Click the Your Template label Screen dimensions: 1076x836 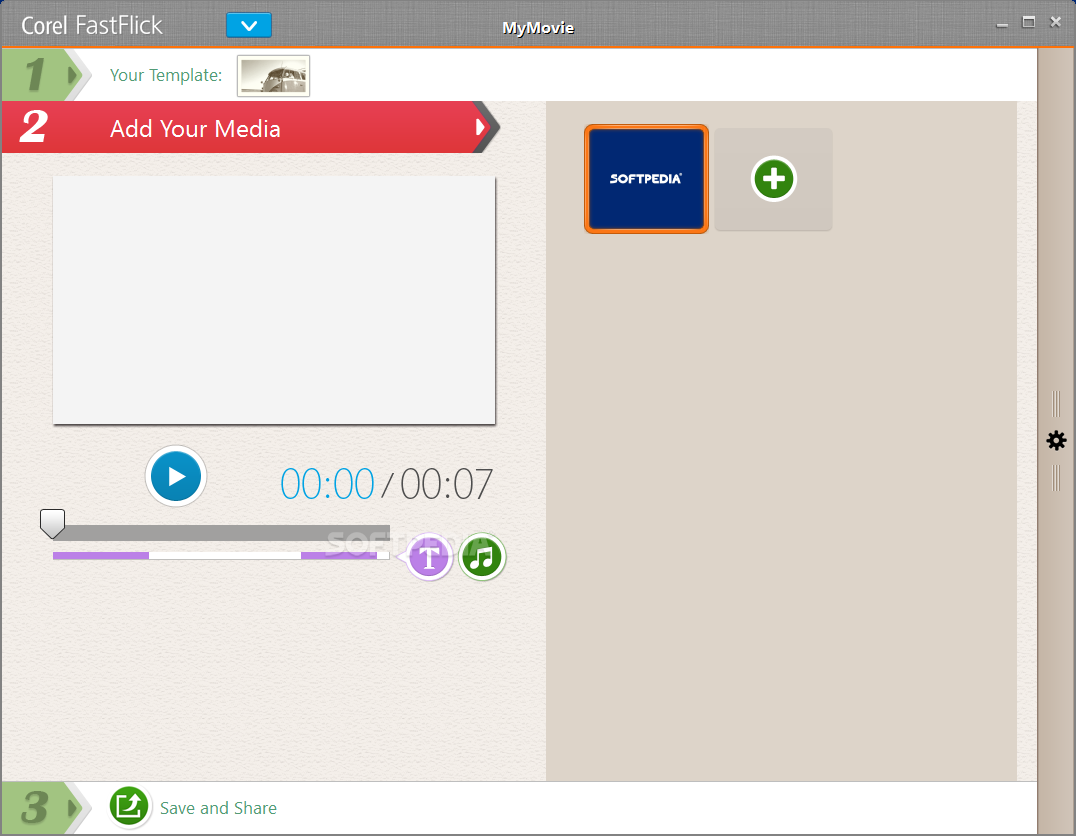coord(166,75)
